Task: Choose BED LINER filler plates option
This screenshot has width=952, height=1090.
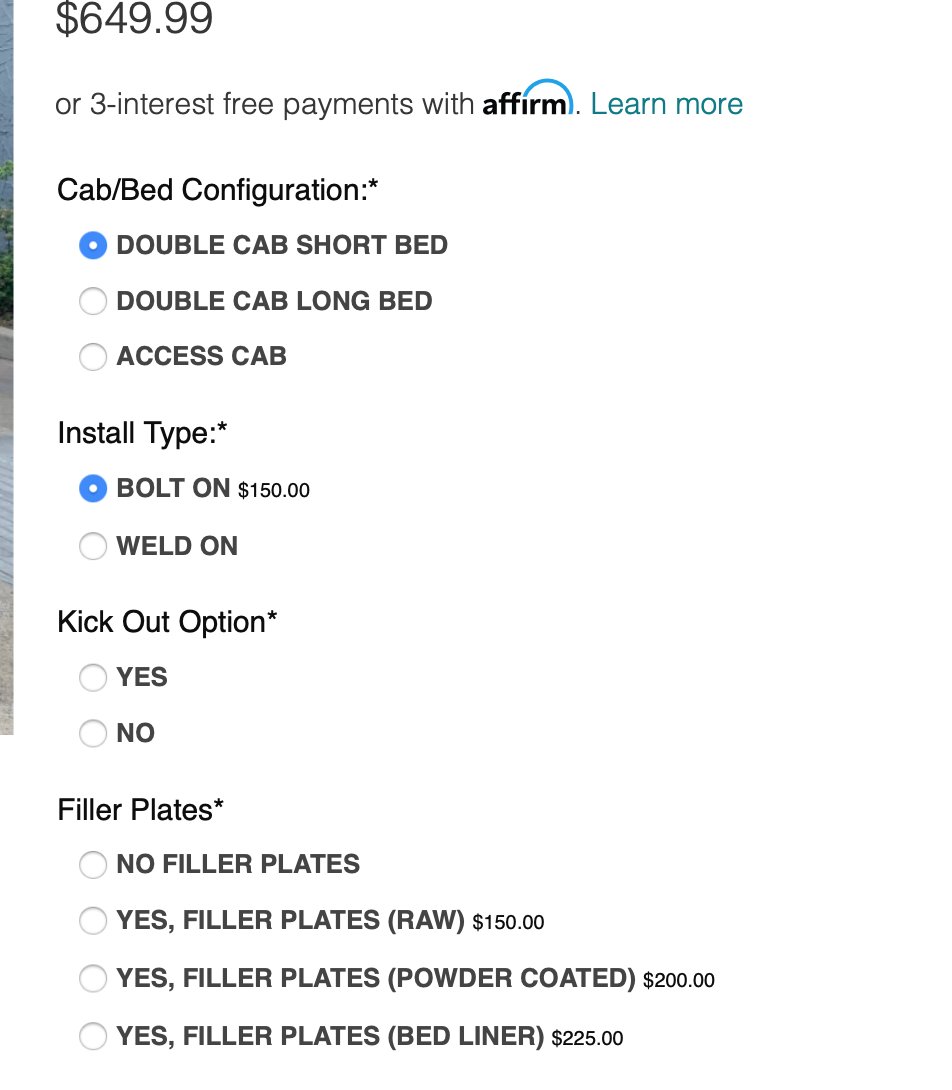Action: pyautogui.click(x=92, y=1036)
